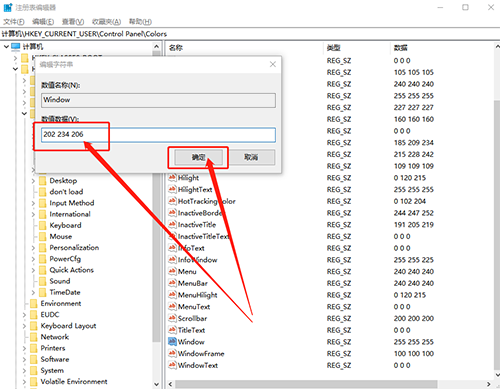This screenshot has width=500, height=389.
Task: Select the Sound folder icon
Action: point(43,281)
